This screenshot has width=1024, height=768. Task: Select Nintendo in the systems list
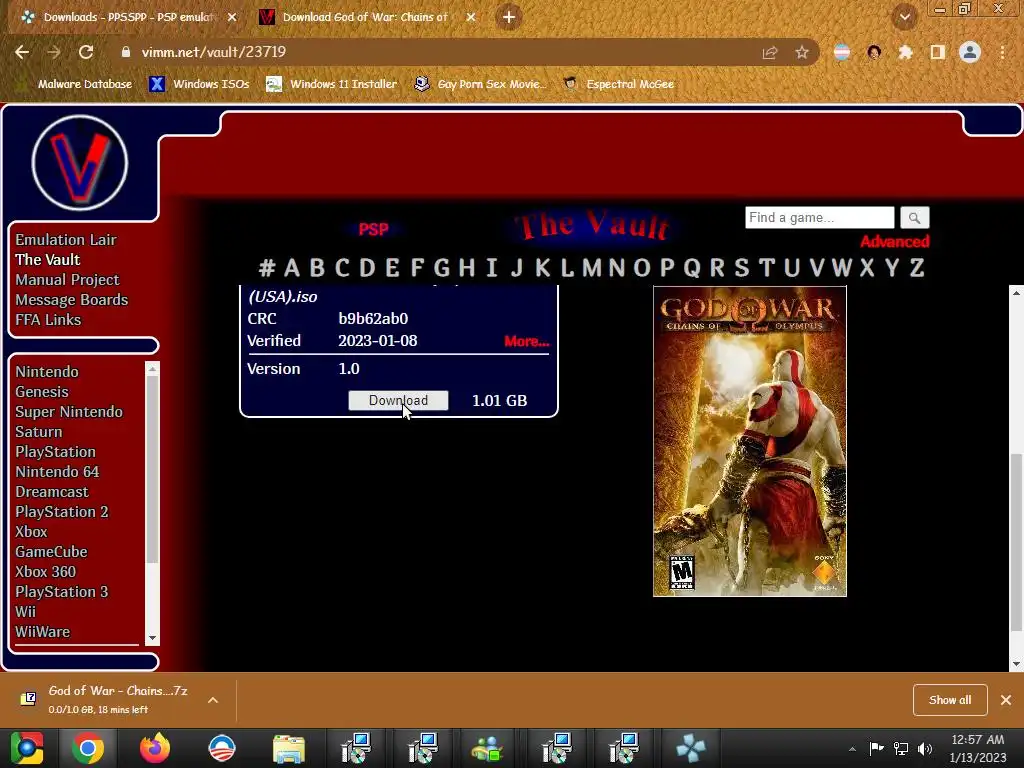point(47,372)
